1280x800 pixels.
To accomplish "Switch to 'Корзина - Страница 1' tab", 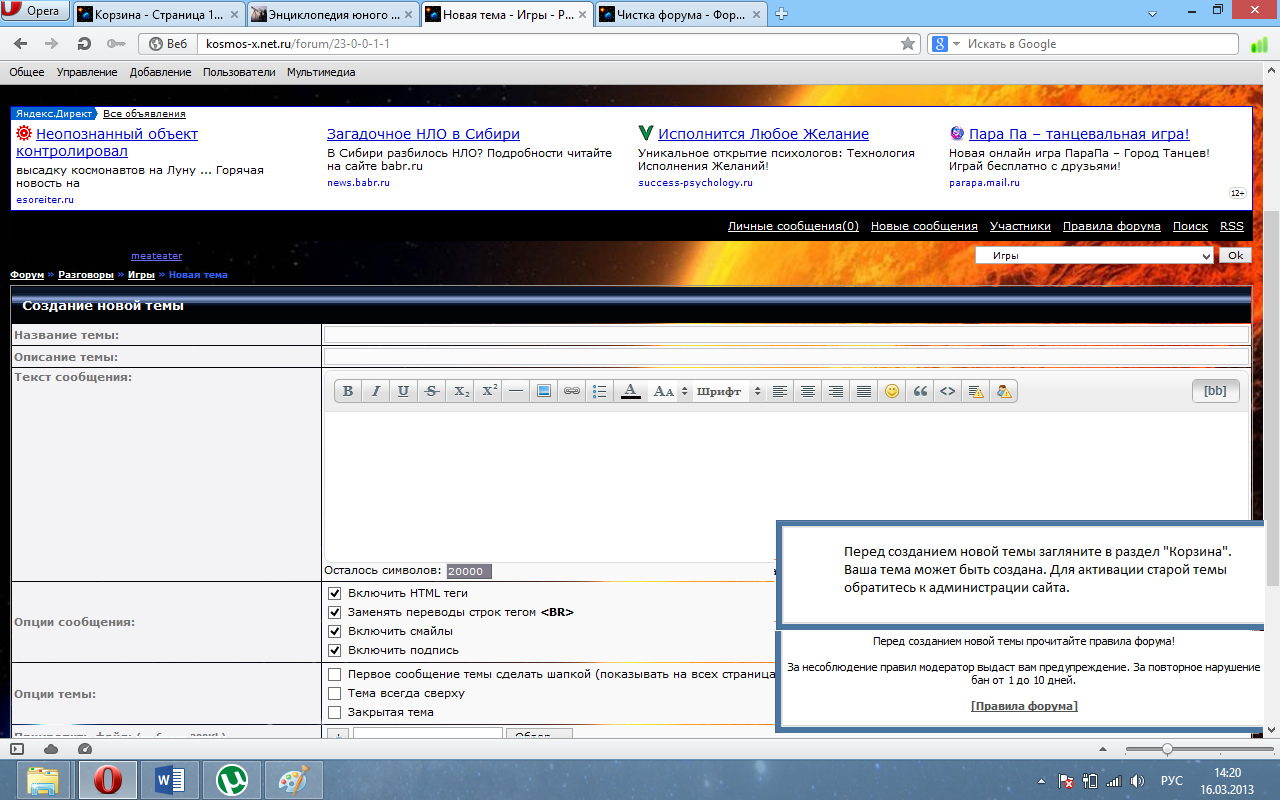I will click(159, 14).
